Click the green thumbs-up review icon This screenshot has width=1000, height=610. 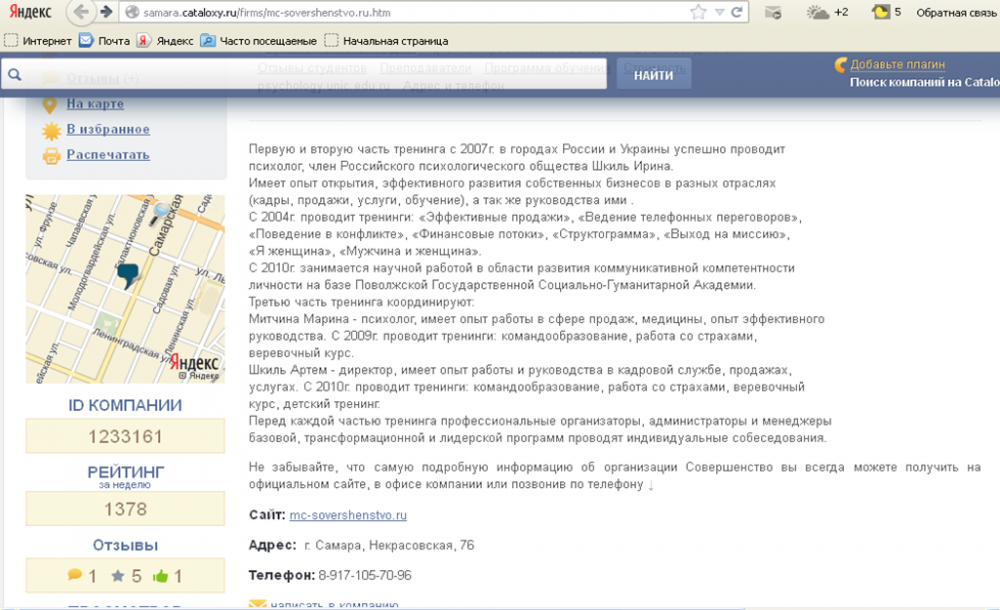163,575
